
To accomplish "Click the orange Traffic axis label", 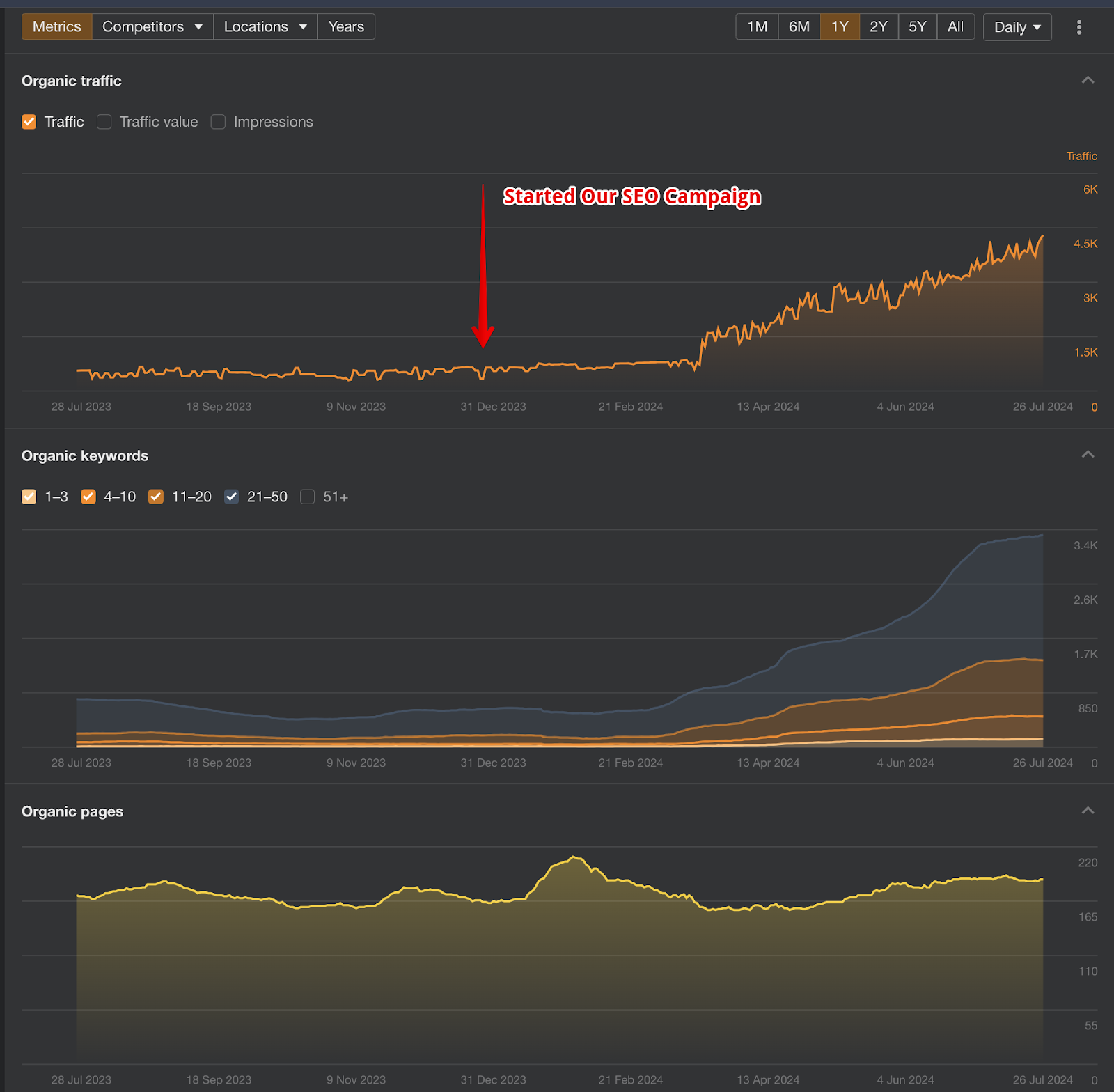I will [x=1081, y=156].
